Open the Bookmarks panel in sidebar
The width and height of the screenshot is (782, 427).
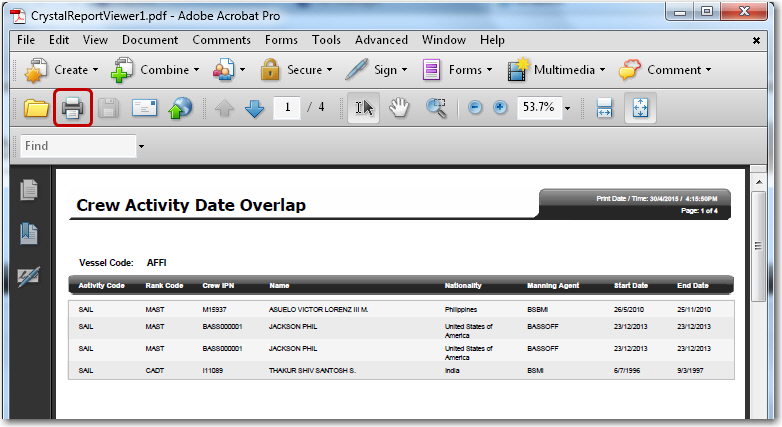pyautogui.click(x=29, y=233)
